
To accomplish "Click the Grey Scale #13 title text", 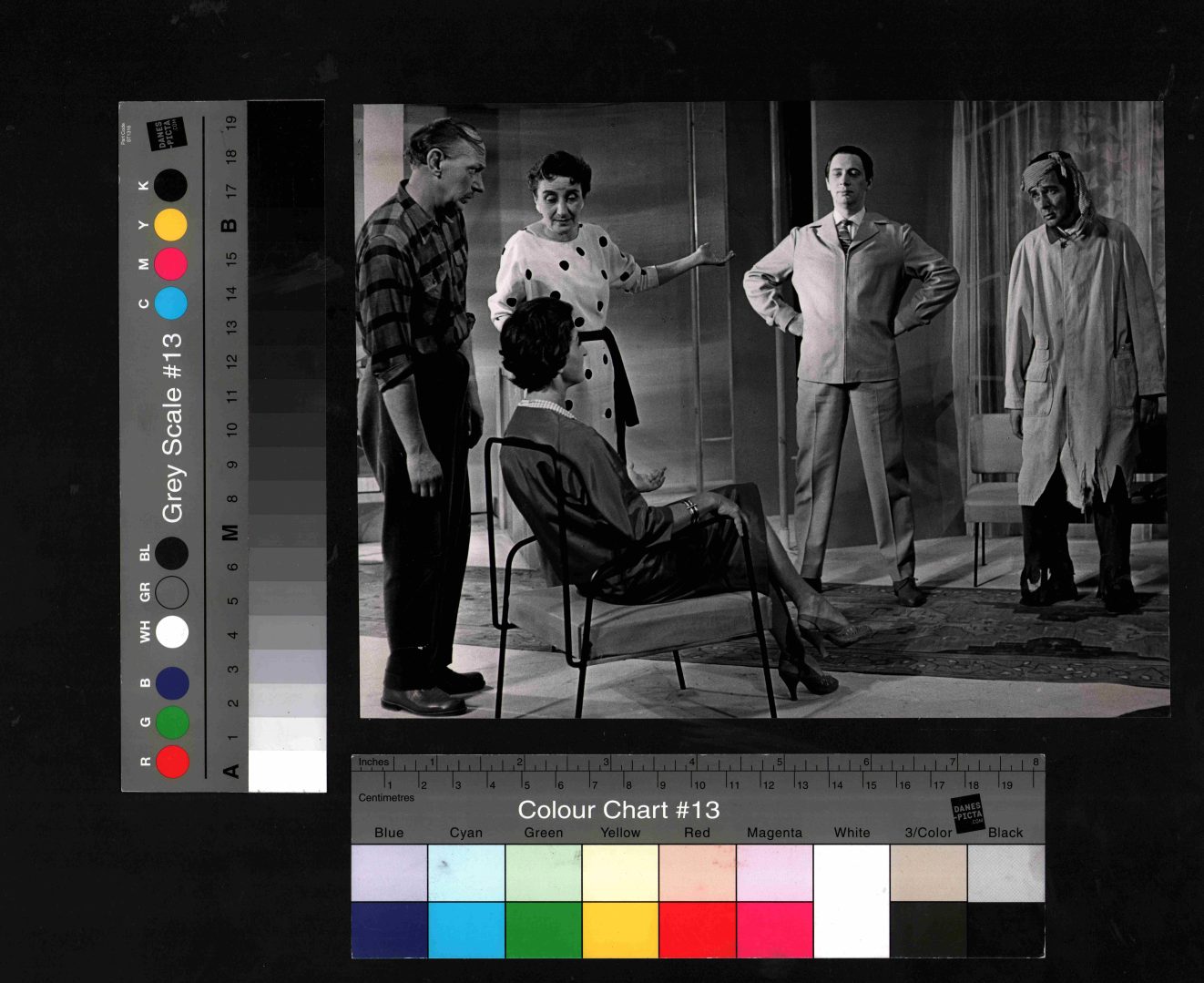I will pyautogui.click(x=172, y=428).
